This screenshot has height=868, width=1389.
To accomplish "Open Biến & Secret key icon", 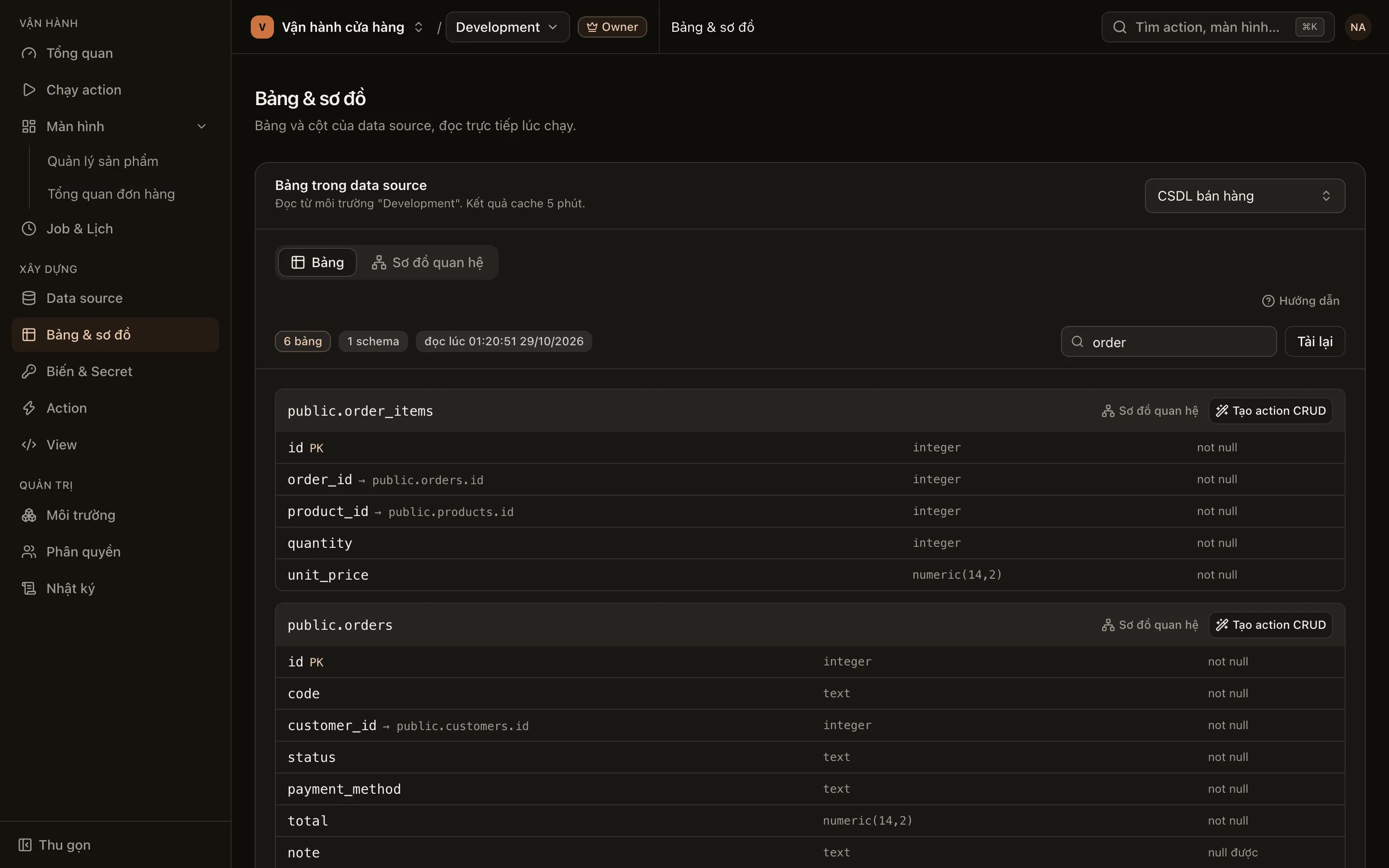I will (x=29, y=371).
